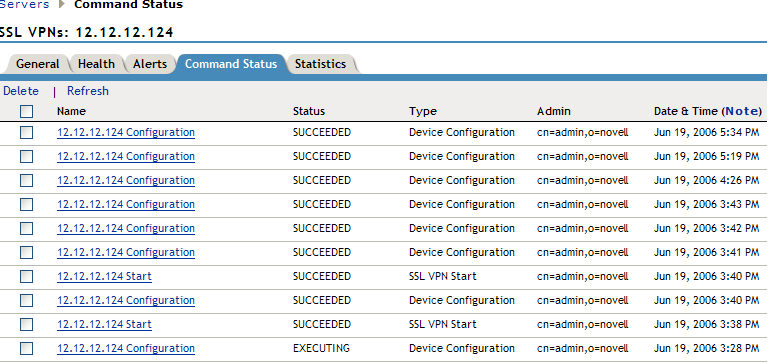Check the box for the EXECUTING Configuration row
The height and width of the screenshot is (362, 768).
[26, 348]
